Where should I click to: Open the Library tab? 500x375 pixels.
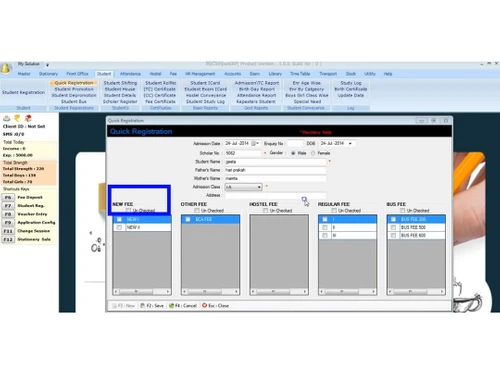[x=275, y=74]
